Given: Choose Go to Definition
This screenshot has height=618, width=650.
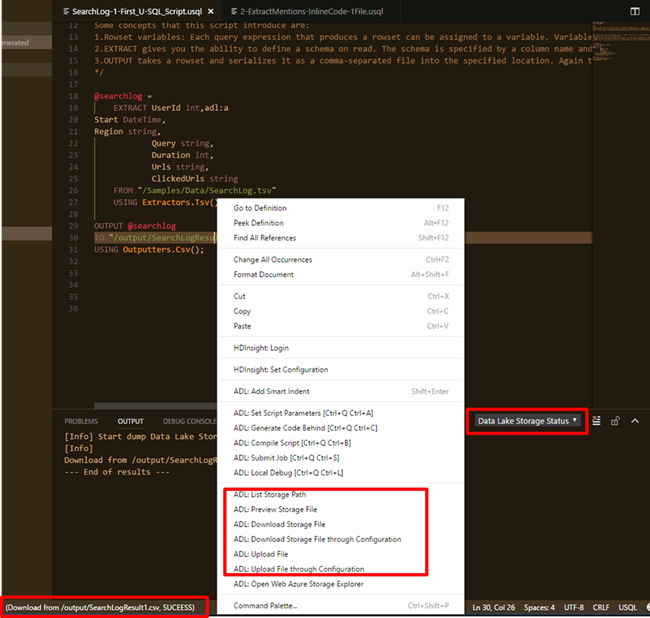Looking at the screenshot, I should (341, 208).
